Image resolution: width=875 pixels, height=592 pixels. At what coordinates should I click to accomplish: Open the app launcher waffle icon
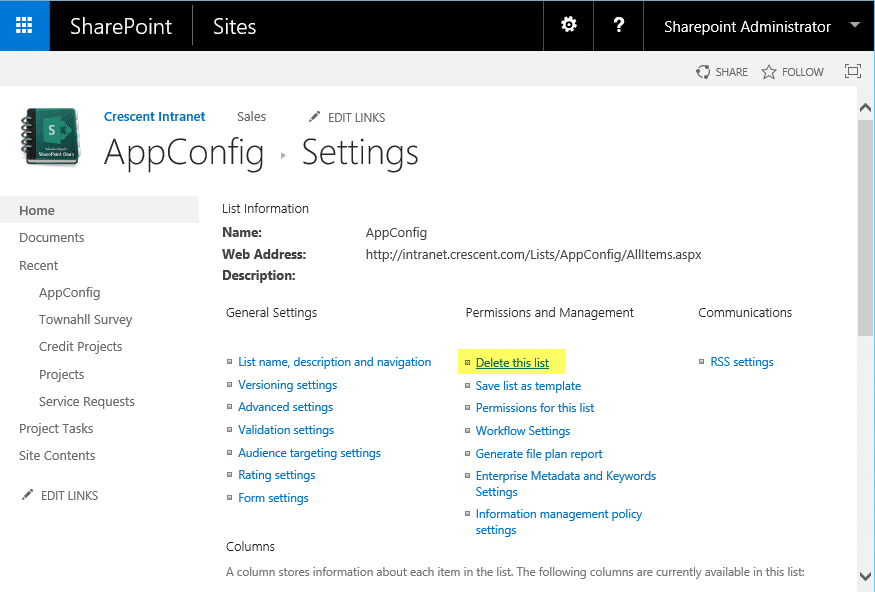point(22,25)
